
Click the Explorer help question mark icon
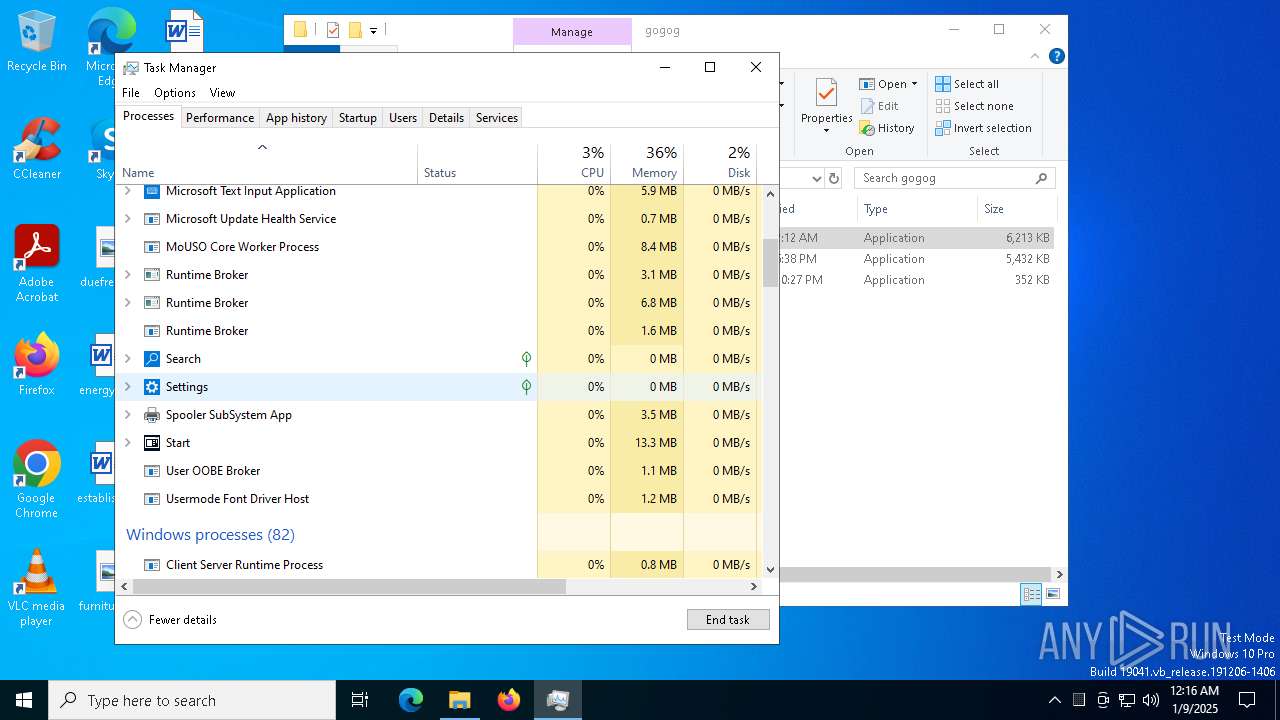(x=1056, y=56)
